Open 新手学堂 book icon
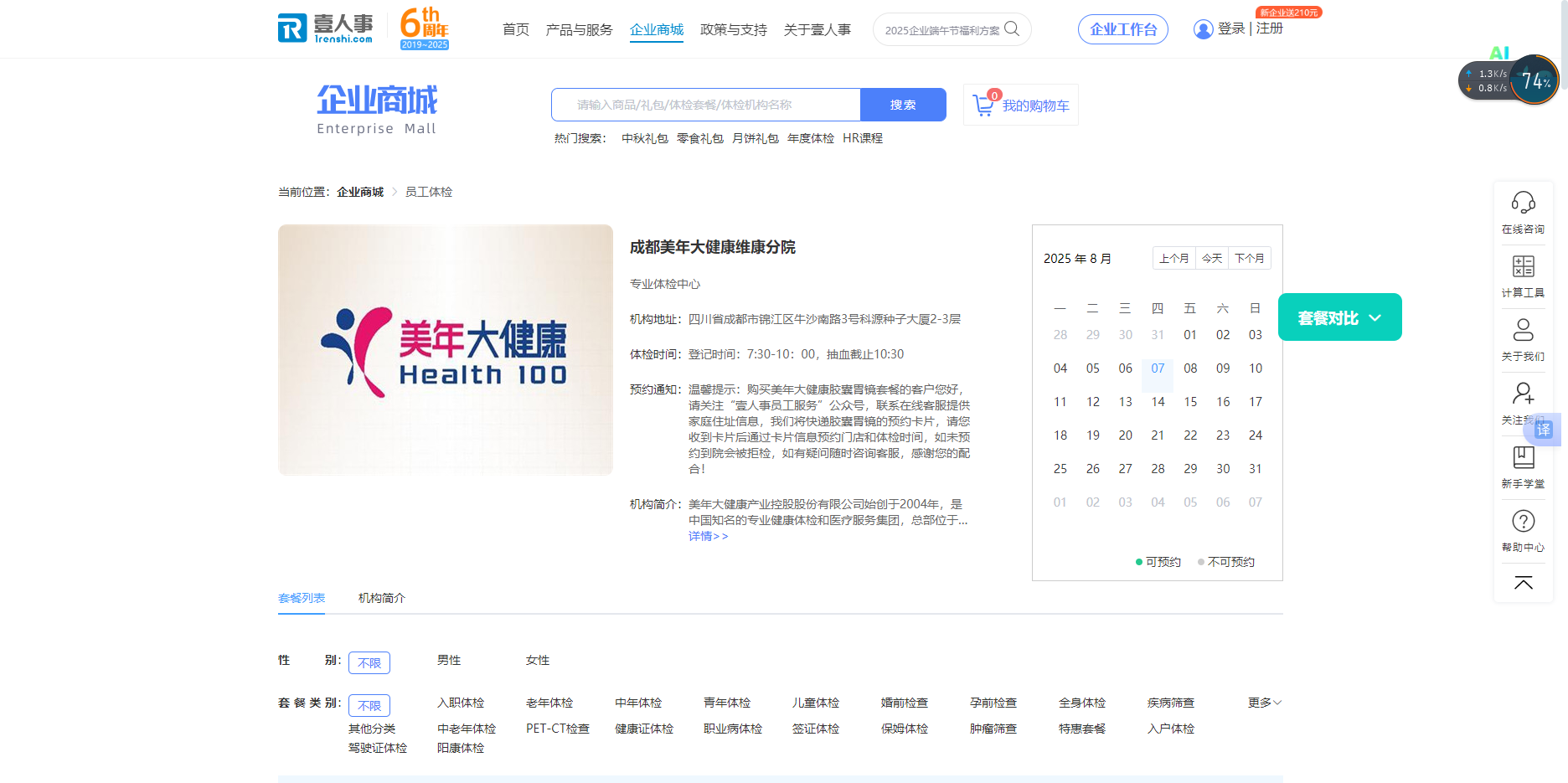The height and width of the screenshot is (783, 1568). [1523, 457]
